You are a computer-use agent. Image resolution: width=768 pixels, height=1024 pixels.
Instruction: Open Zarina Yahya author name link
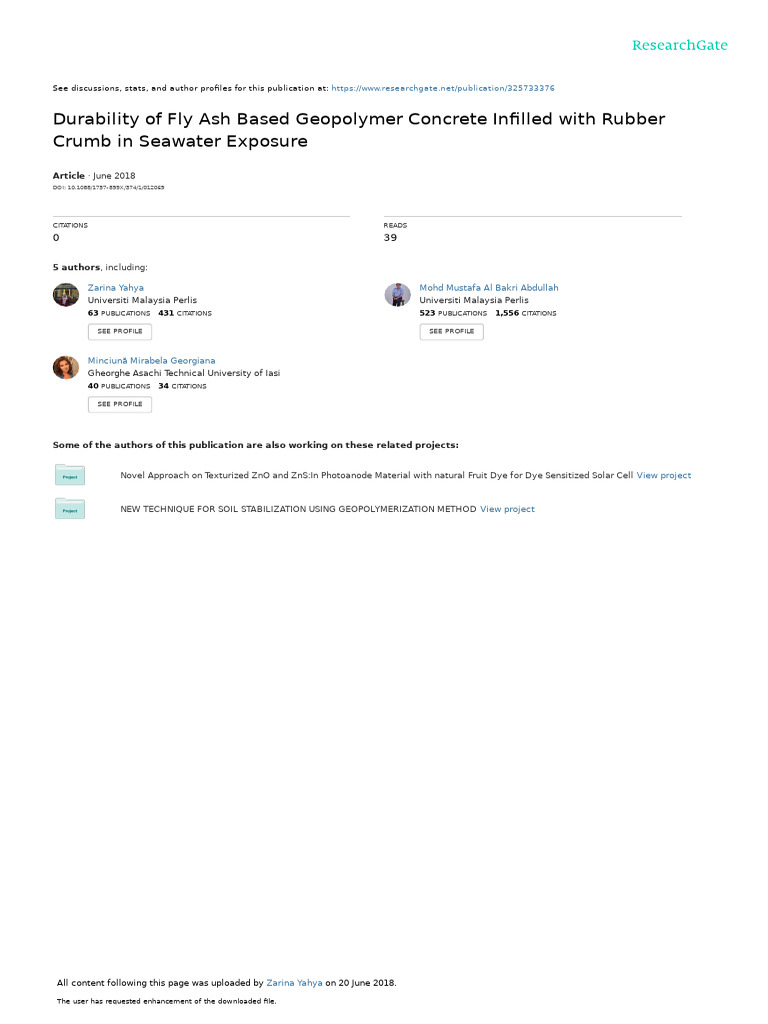click(115, 288)
